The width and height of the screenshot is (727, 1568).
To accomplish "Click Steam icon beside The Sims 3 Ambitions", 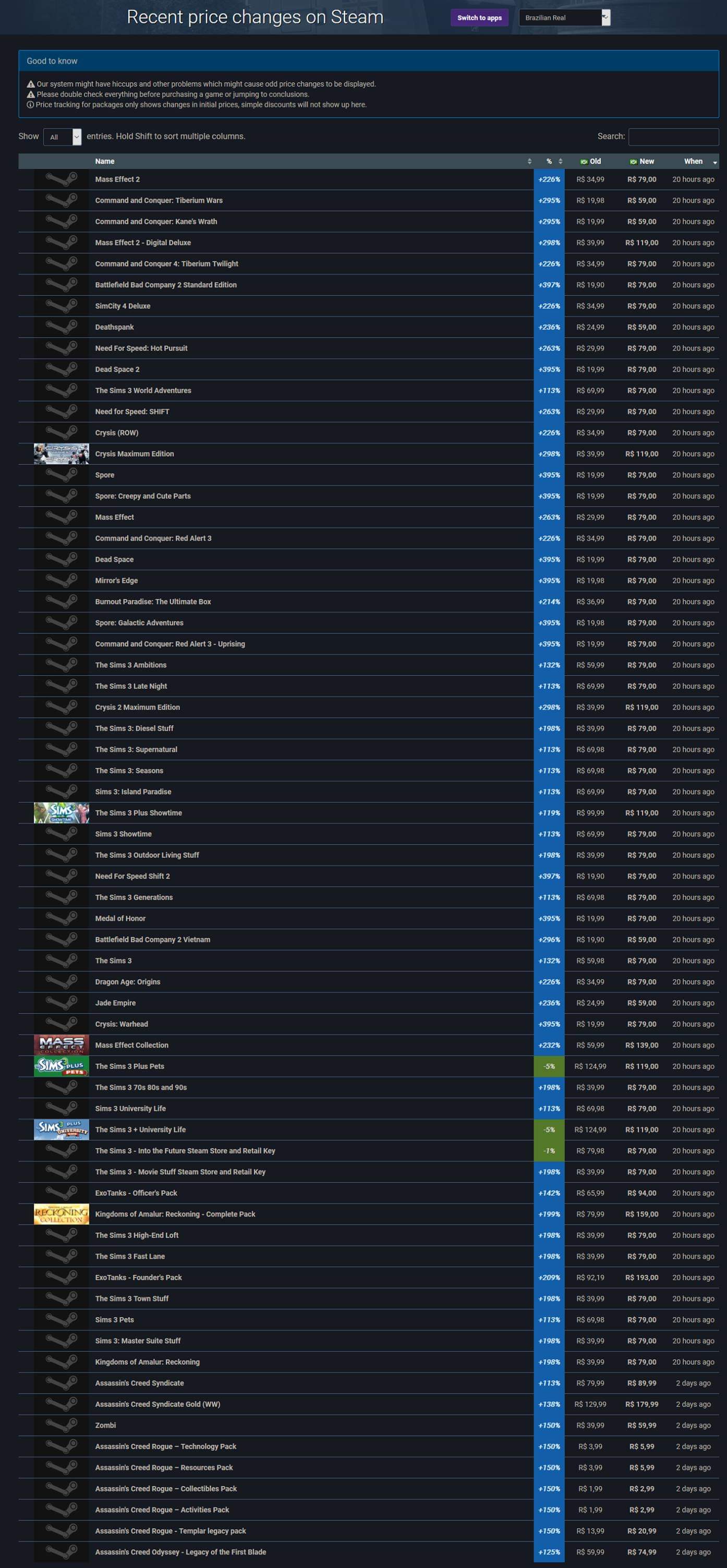I will [62, 665].
